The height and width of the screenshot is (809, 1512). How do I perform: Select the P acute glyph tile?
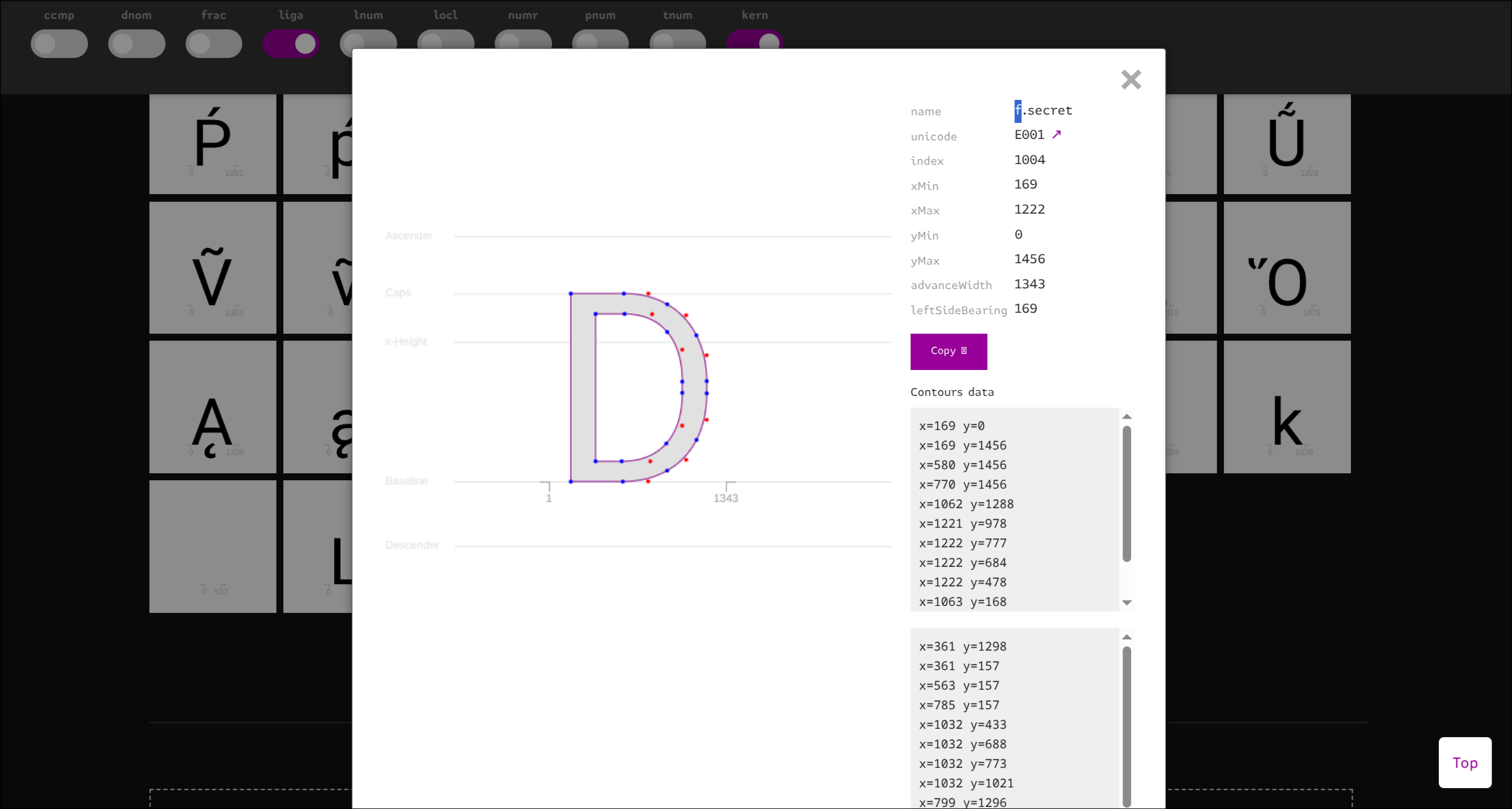pos(213,144)
